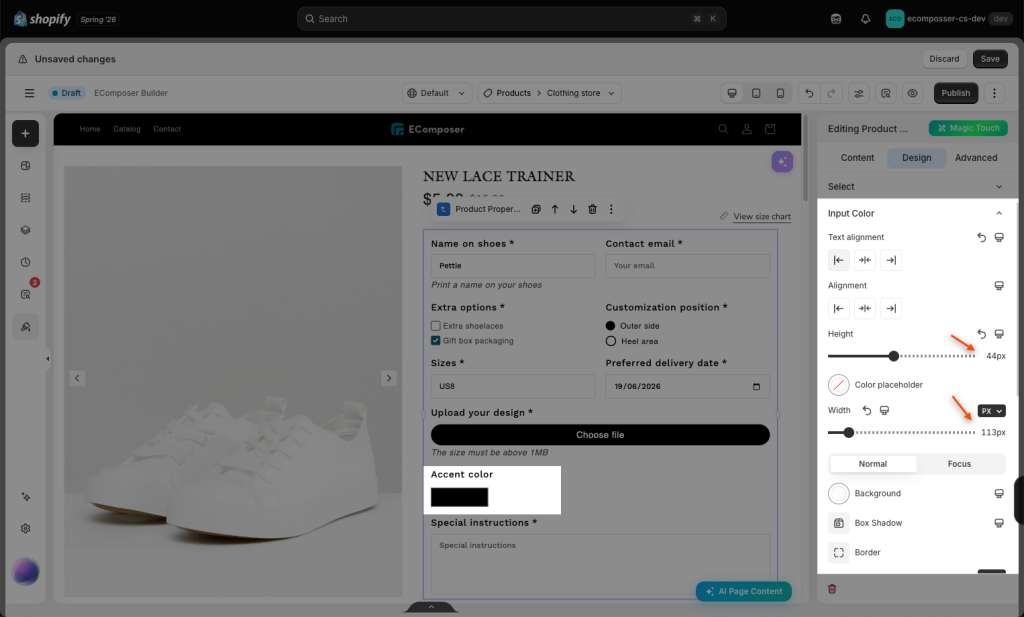Image resolution: width=1024 pixels, height=617 pixels.
Task: Click the Publish button
Action: [x=955, y=93]
